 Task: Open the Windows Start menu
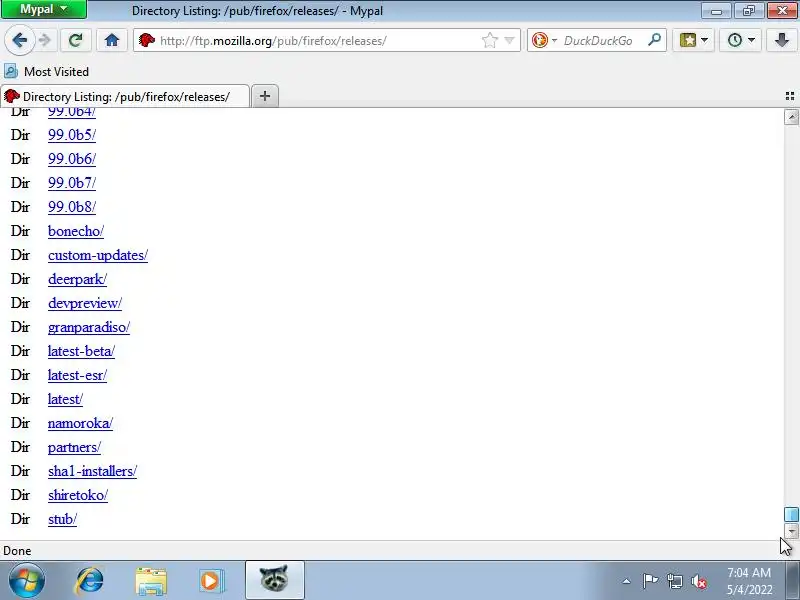[27, 580]
